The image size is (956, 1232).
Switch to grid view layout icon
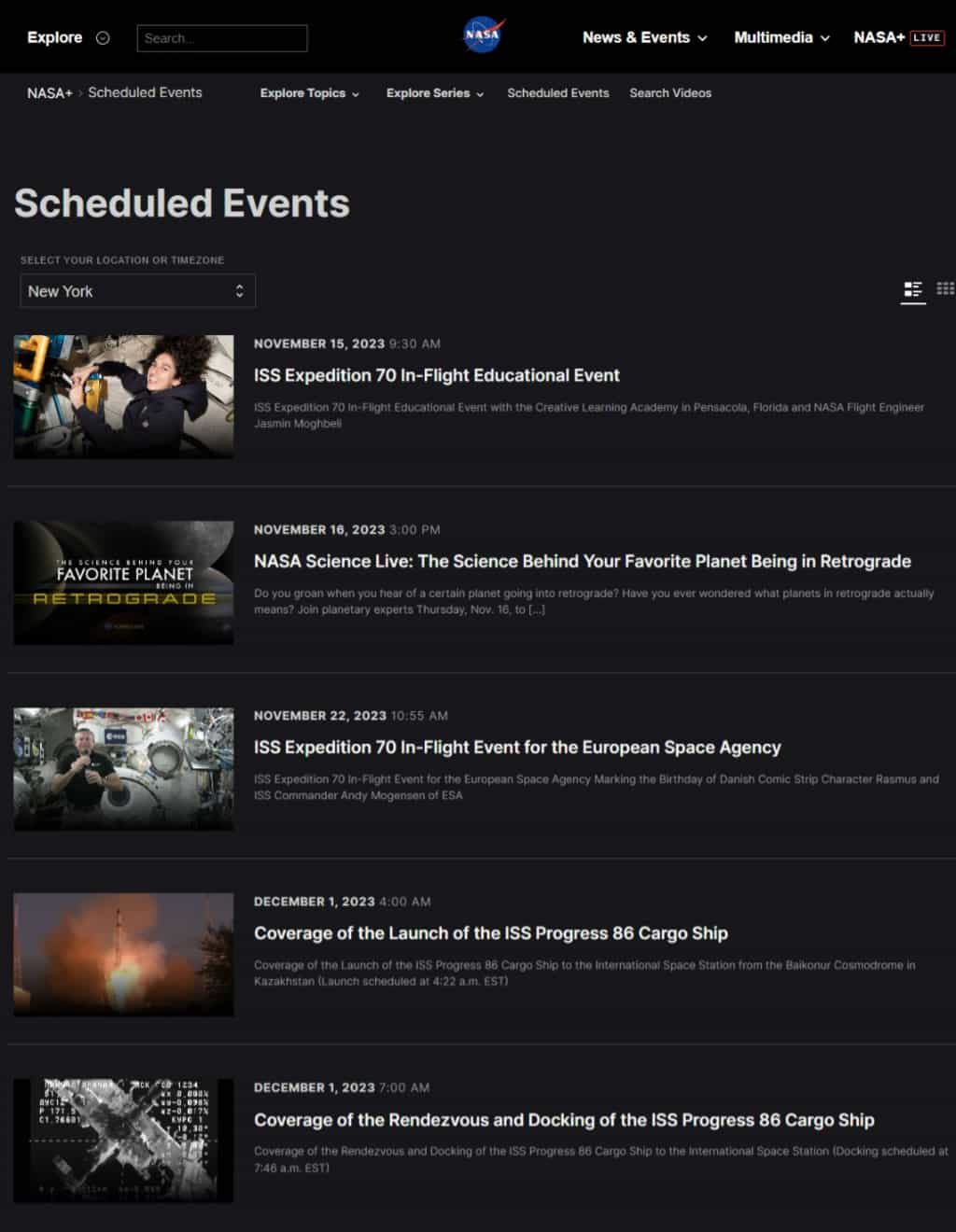(x=945, y=289)
